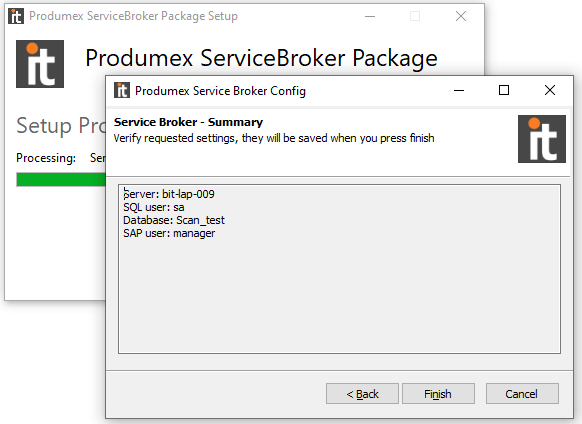The width and height of the screenshot is (582, 424).
Task: Cancel the Service Broker configuration
Action: [522, 394]
